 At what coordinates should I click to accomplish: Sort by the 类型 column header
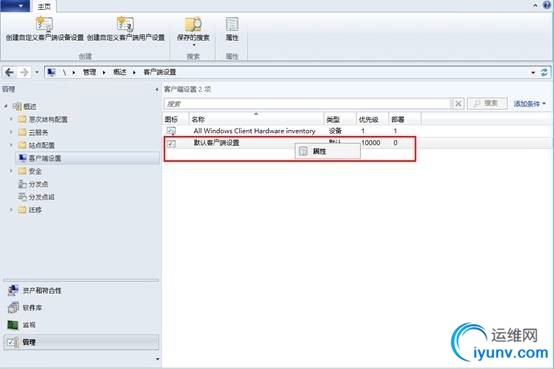340,119
